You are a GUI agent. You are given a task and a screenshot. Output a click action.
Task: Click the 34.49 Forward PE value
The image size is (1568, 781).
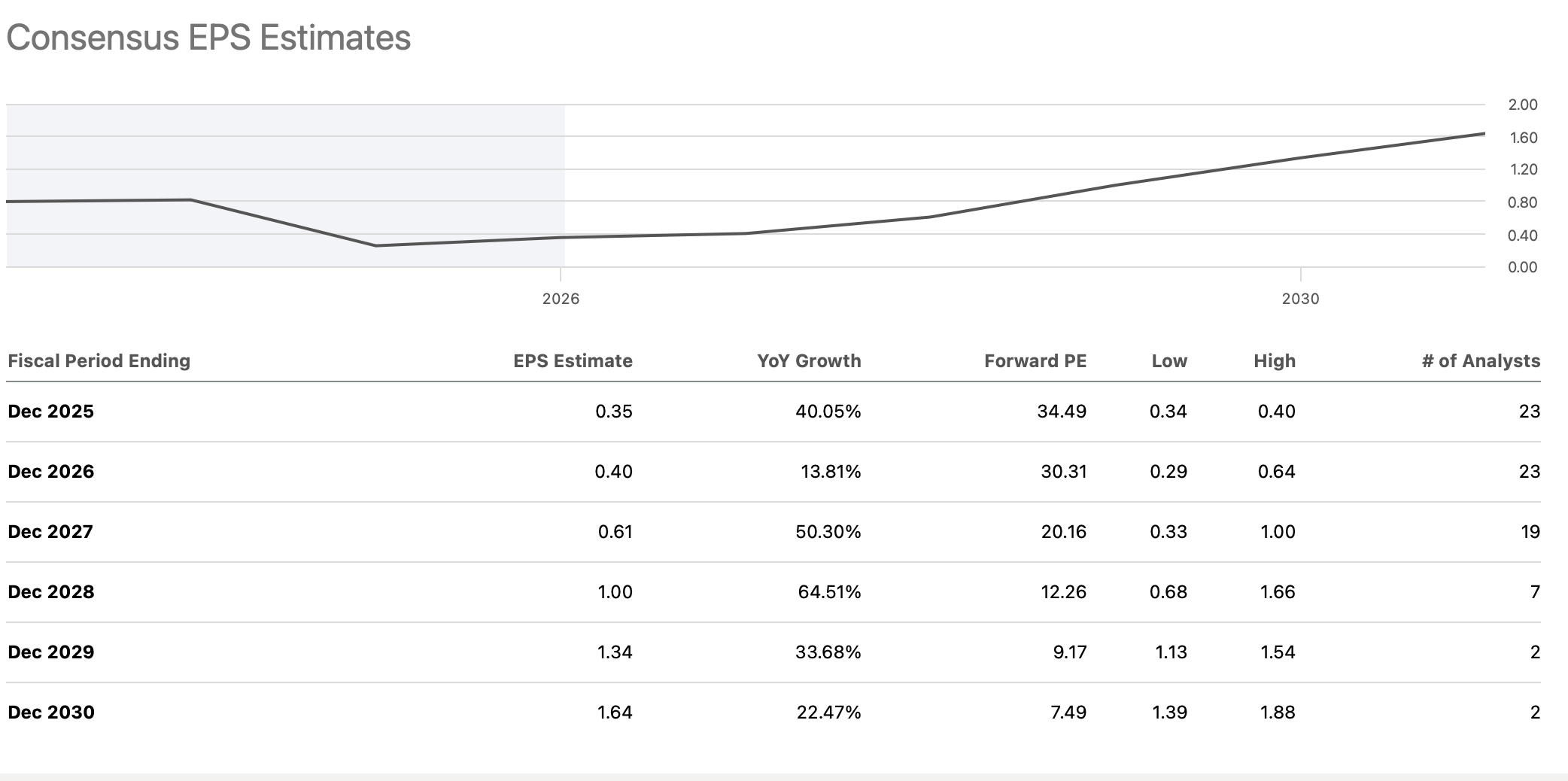point(1062,412)
